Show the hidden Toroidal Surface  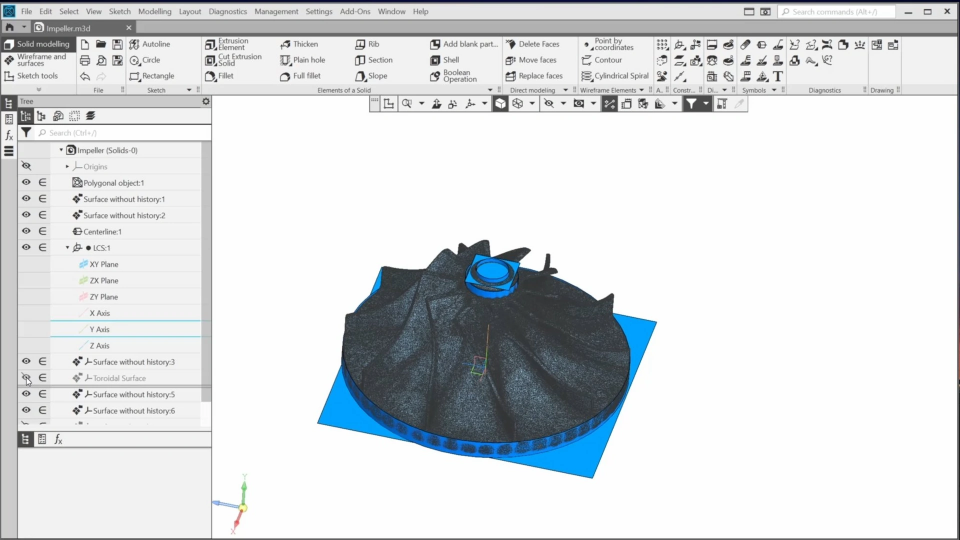[26, 378]
